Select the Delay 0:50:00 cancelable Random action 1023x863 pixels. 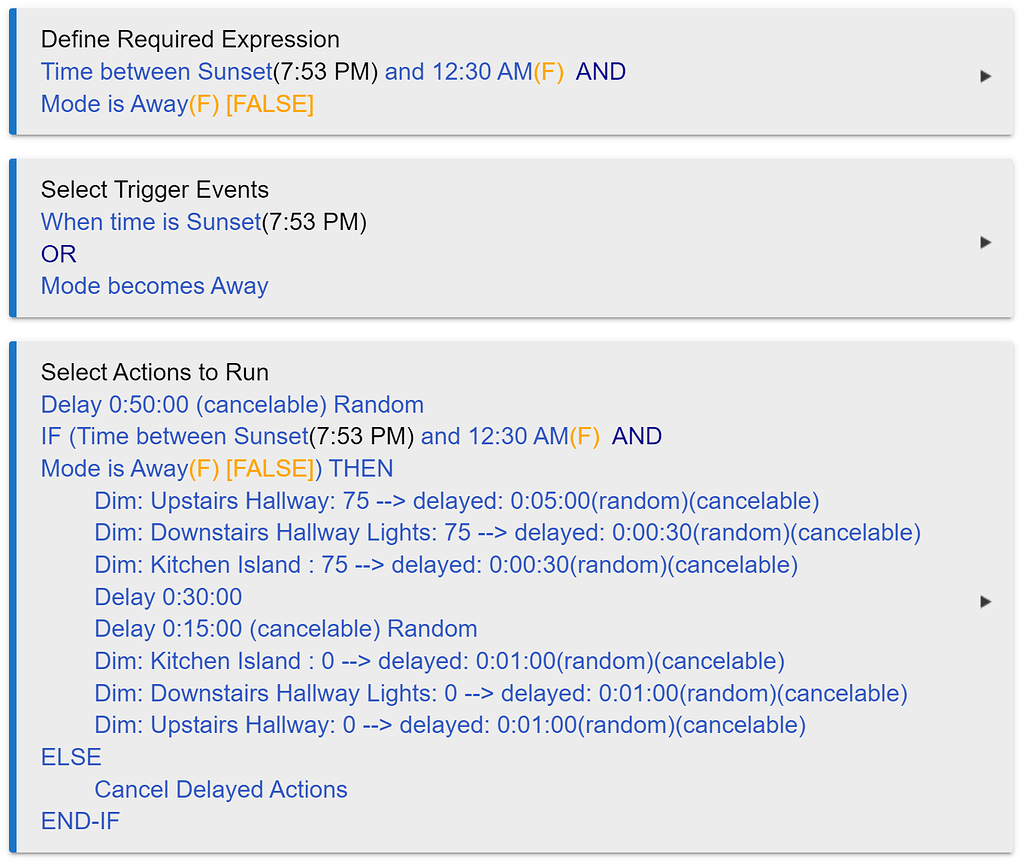[232, 405]
